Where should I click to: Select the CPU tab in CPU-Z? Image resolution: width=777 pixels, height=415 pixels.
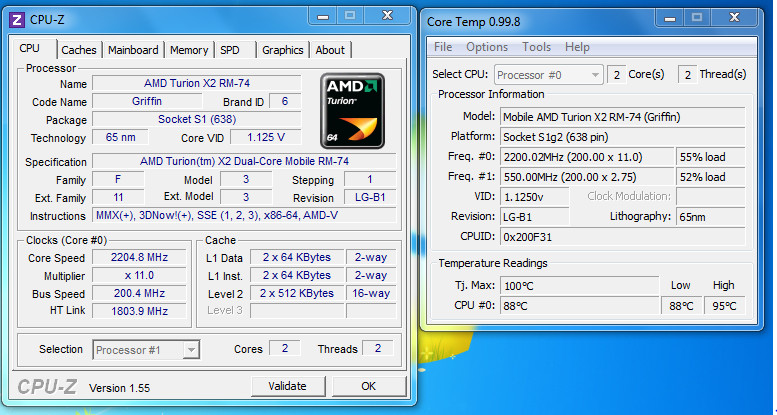[30, 49]
